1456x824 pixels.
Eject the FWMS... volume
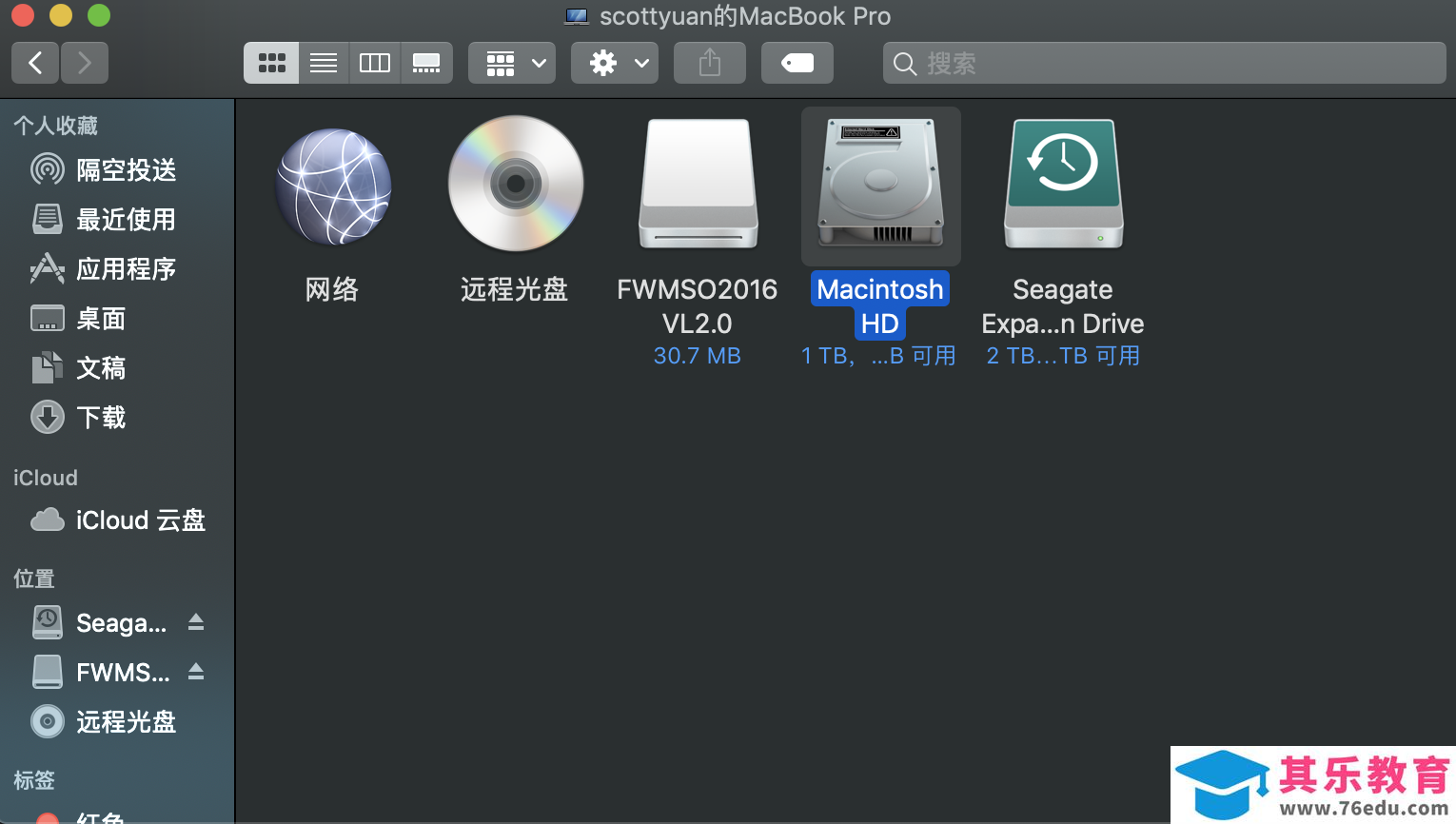click(x=196, y=672)
